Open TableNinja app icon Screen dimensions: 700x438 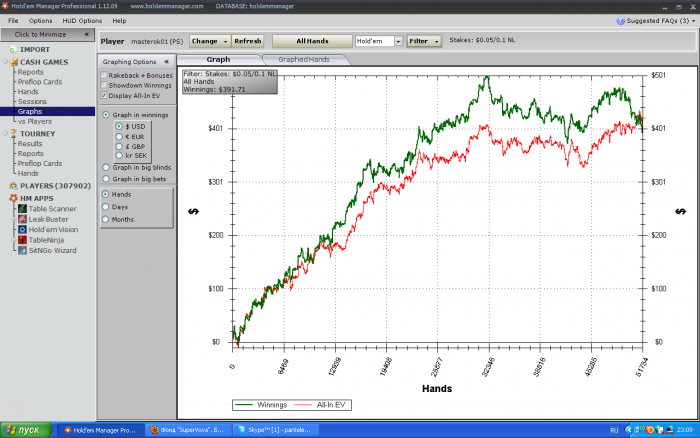(x=22, y=240)
